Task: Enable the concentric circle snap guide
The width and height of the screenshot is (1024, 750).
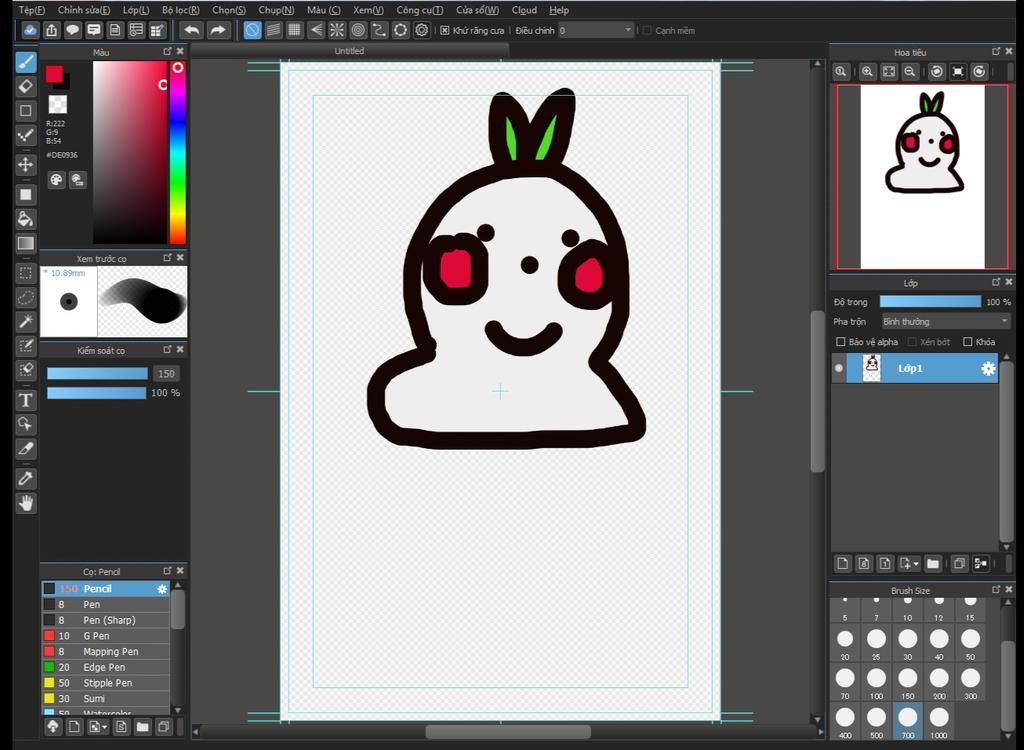Action: point(358,30)
